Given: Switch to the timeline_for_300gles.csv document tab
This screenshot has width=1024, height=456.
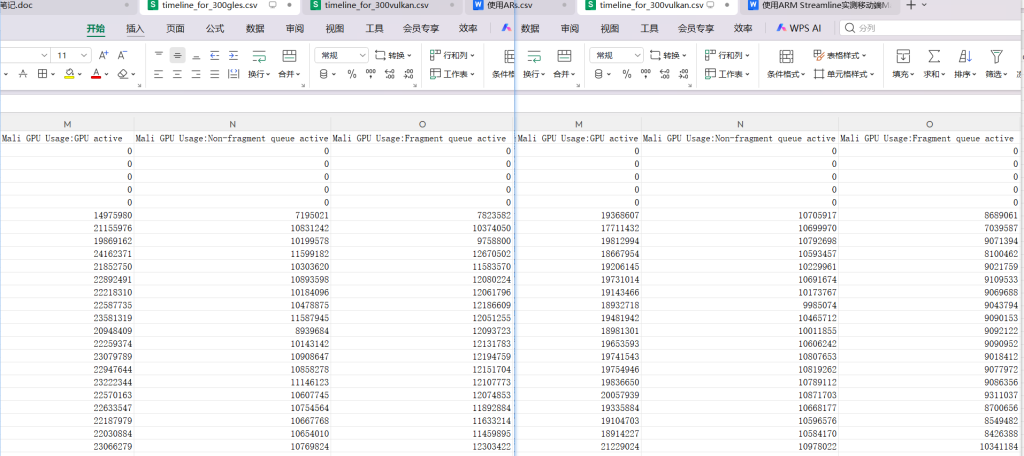Looking at the screenshot, I should point(207,6).
